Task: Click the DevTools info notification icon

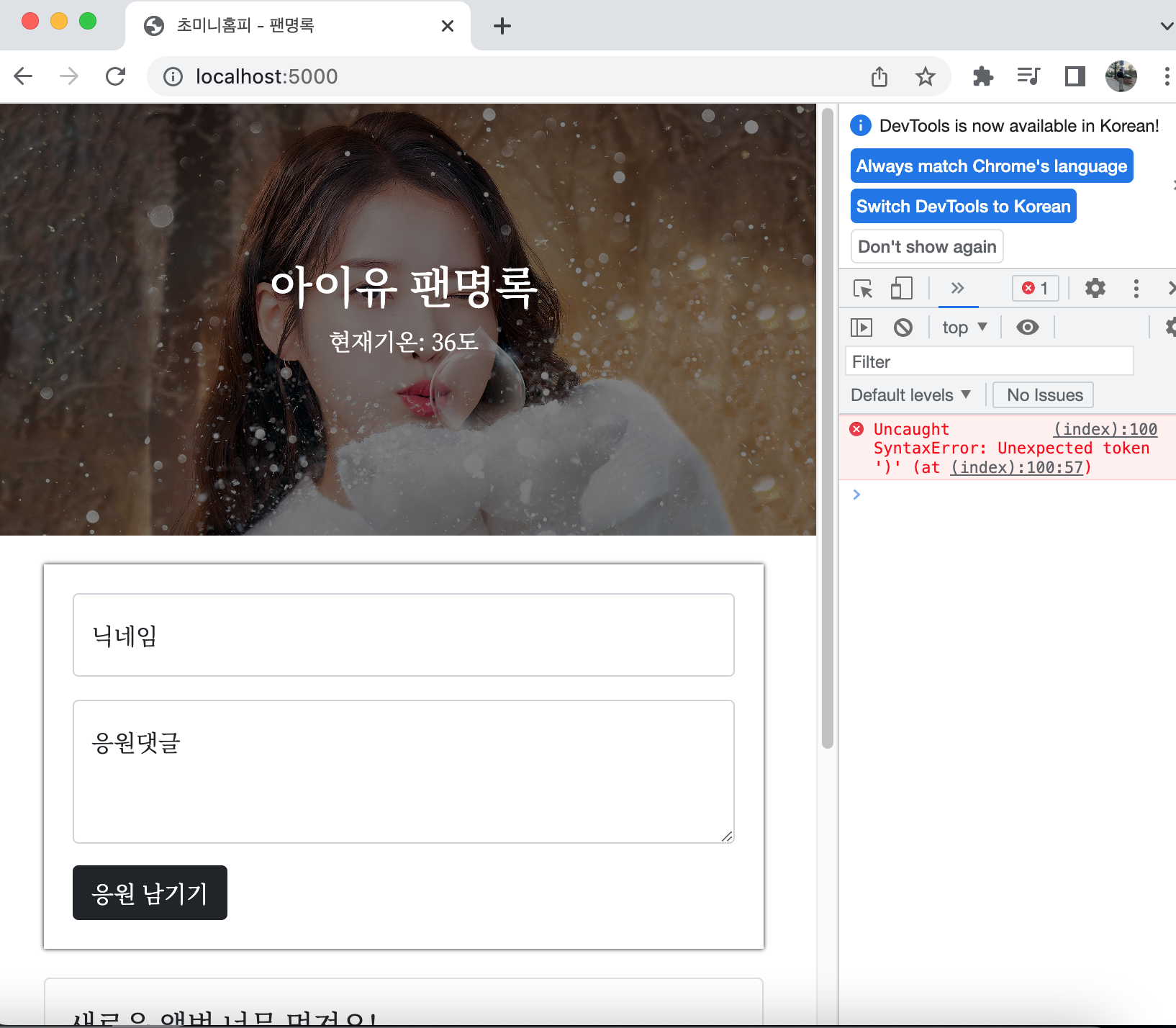Action: (x=861, y=125)
